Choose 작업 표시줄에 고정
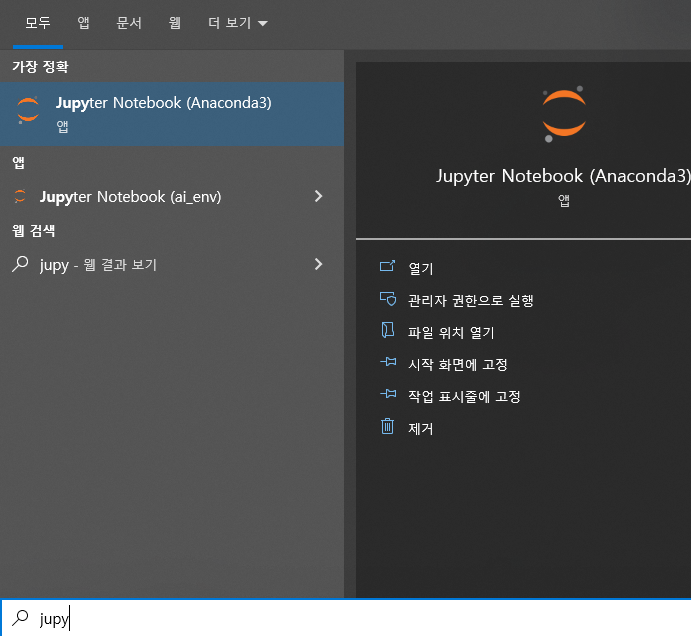This screenshot has height=636, width=691. (x=464, y=397)
